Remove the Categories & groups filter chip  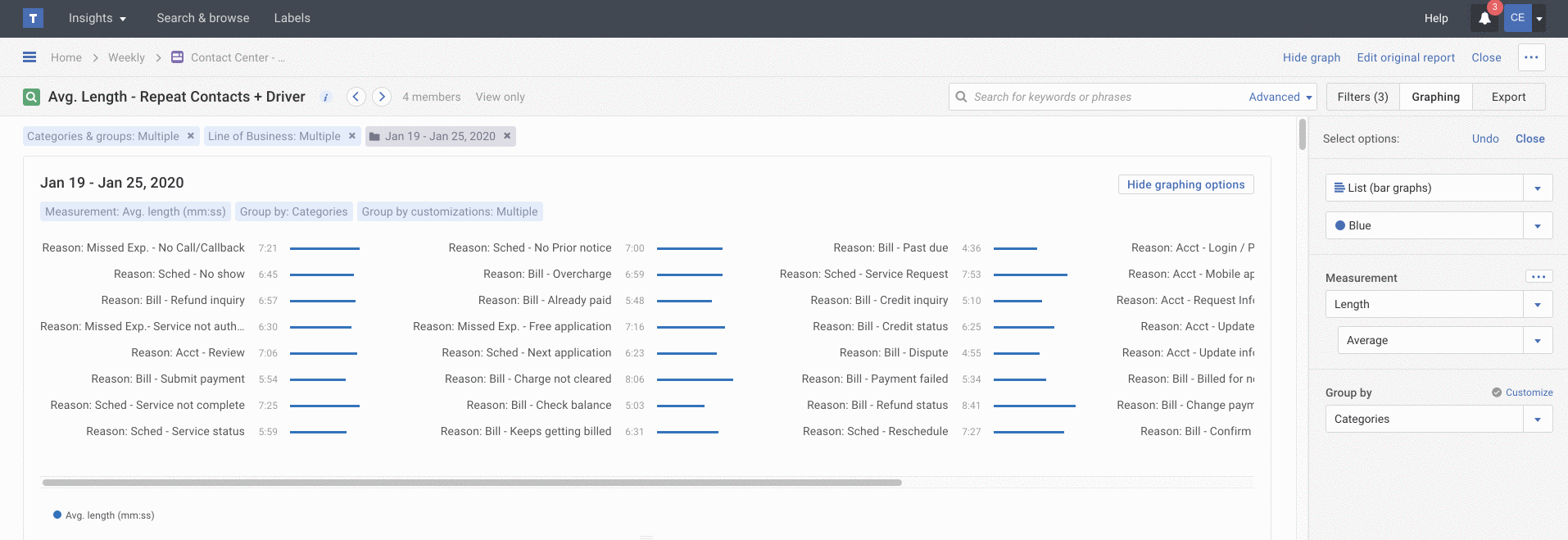point(191,136)
